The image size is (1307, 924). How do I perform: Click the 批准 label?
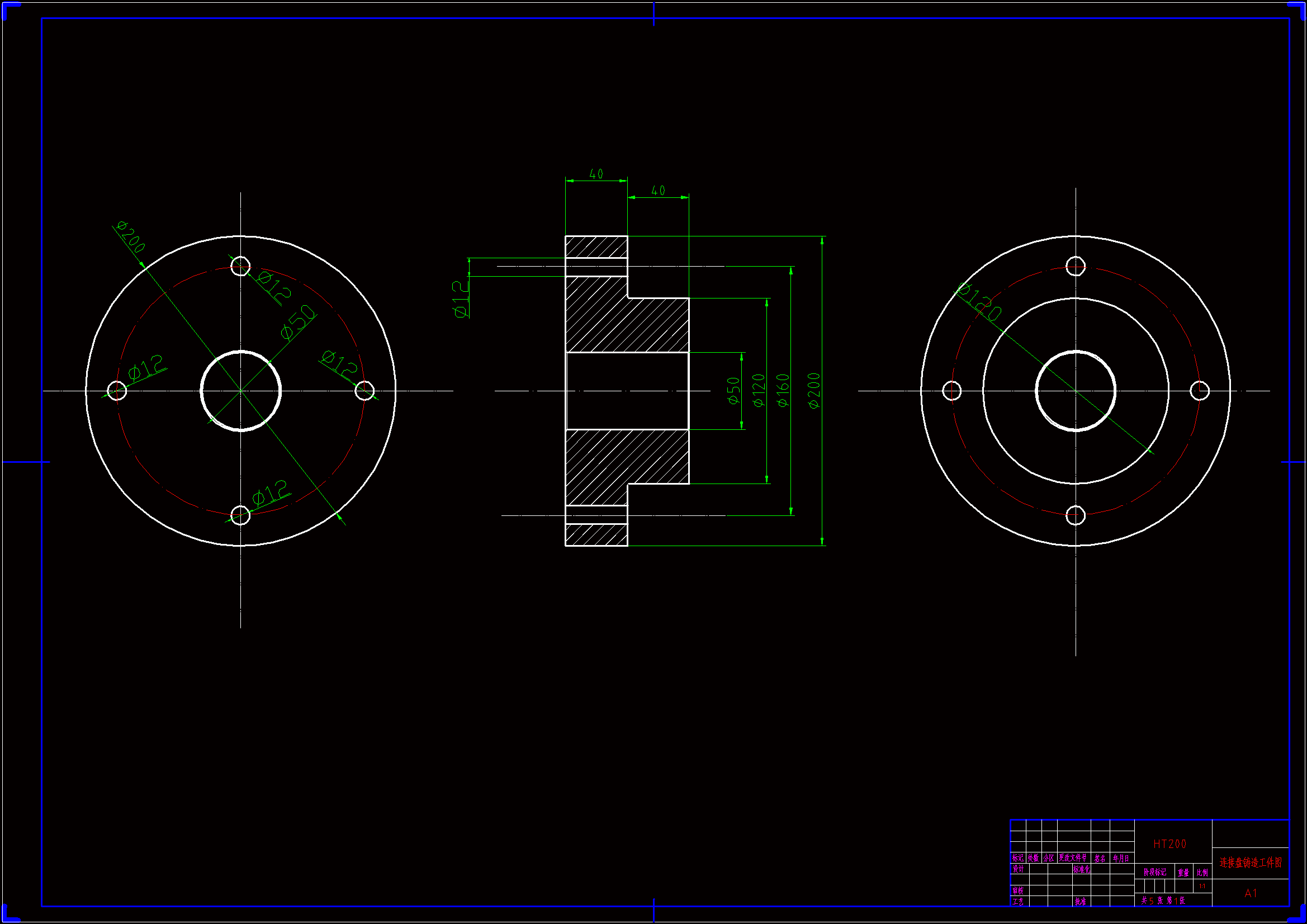click(x=1080, y=901)
